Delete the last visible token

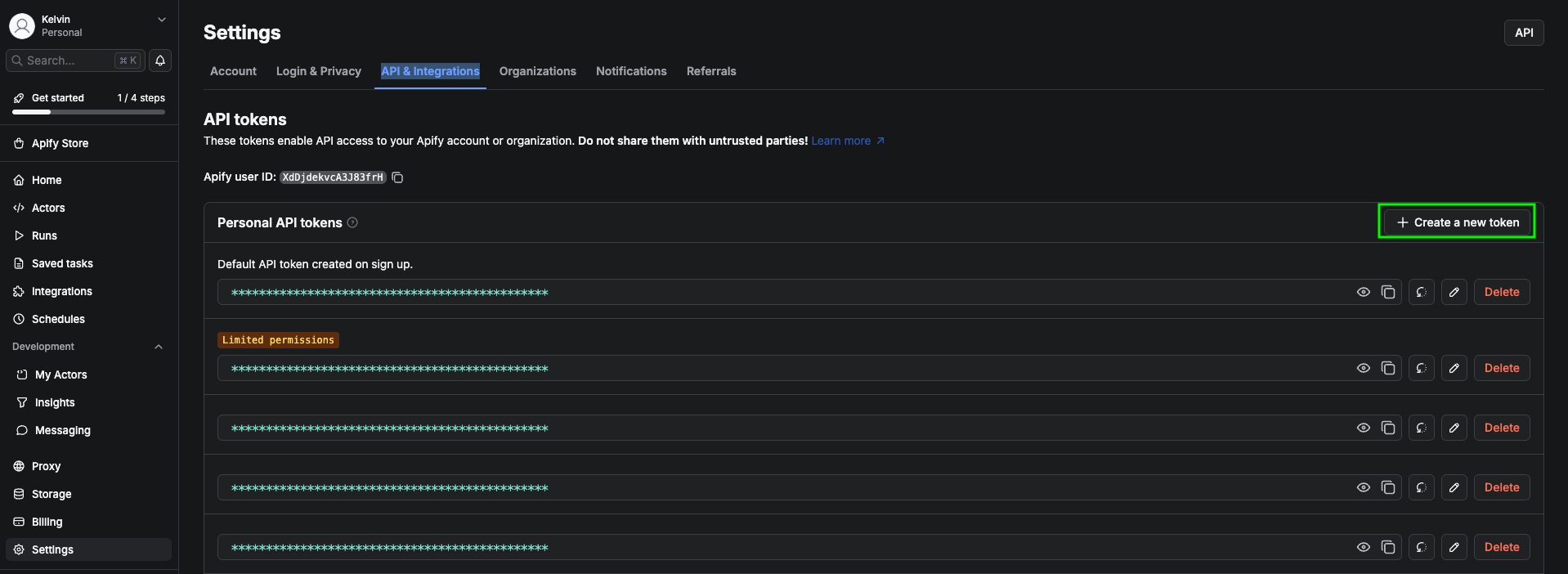1502,547
